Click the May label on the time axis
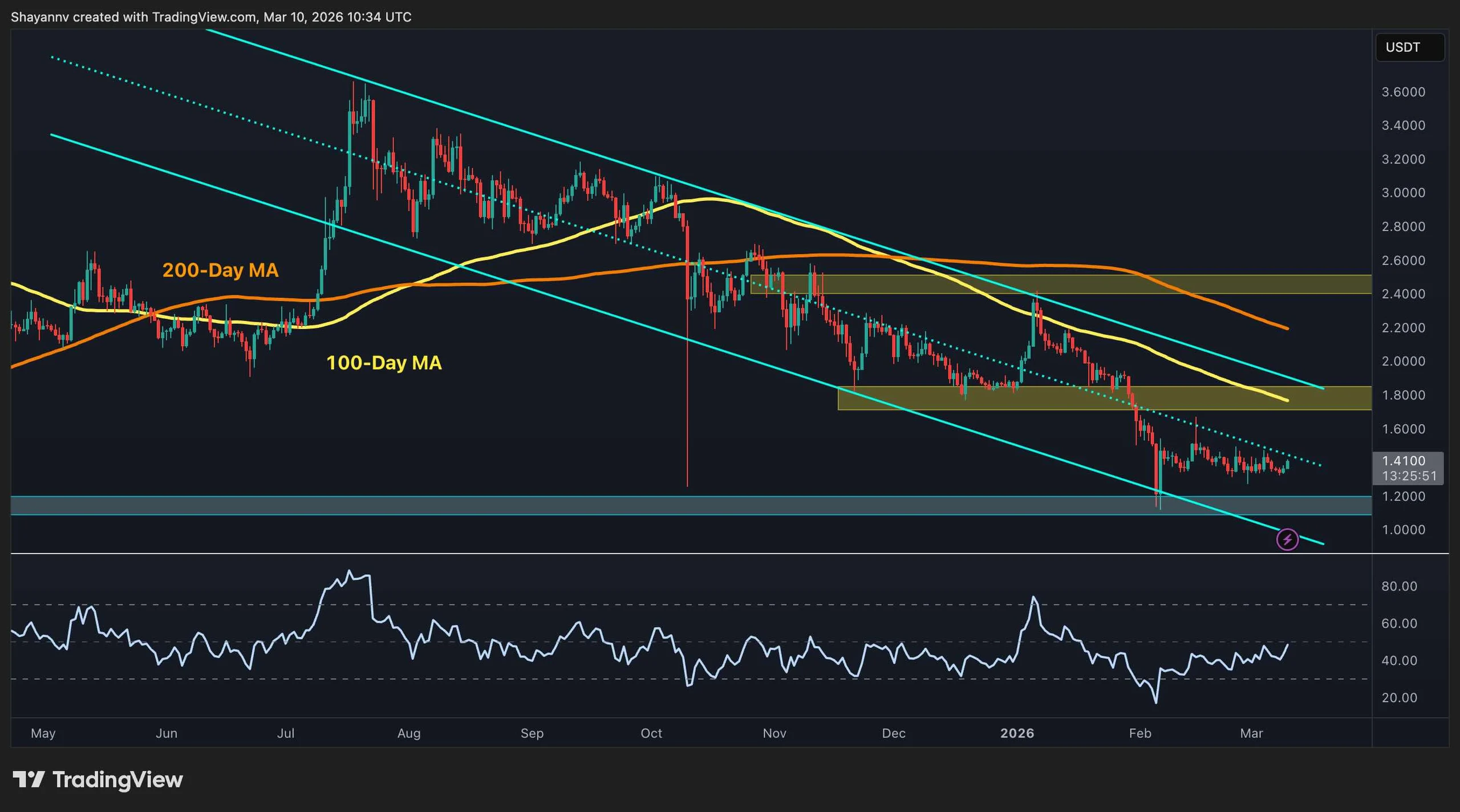The width and height of the screenshot is (1460, 812). click(x=43, y=733)
